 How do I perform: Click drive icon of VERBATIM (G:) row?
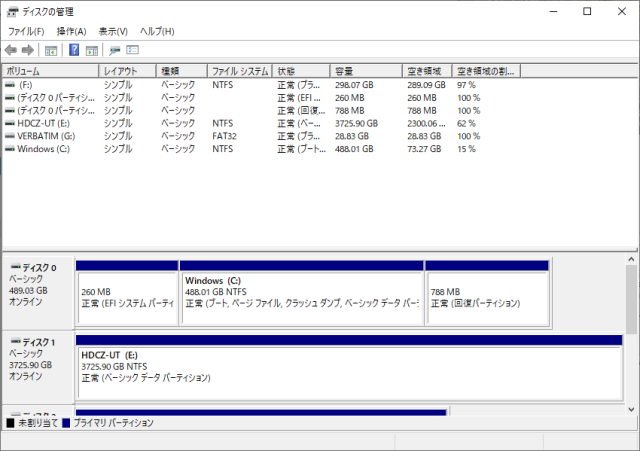[10, 136]
